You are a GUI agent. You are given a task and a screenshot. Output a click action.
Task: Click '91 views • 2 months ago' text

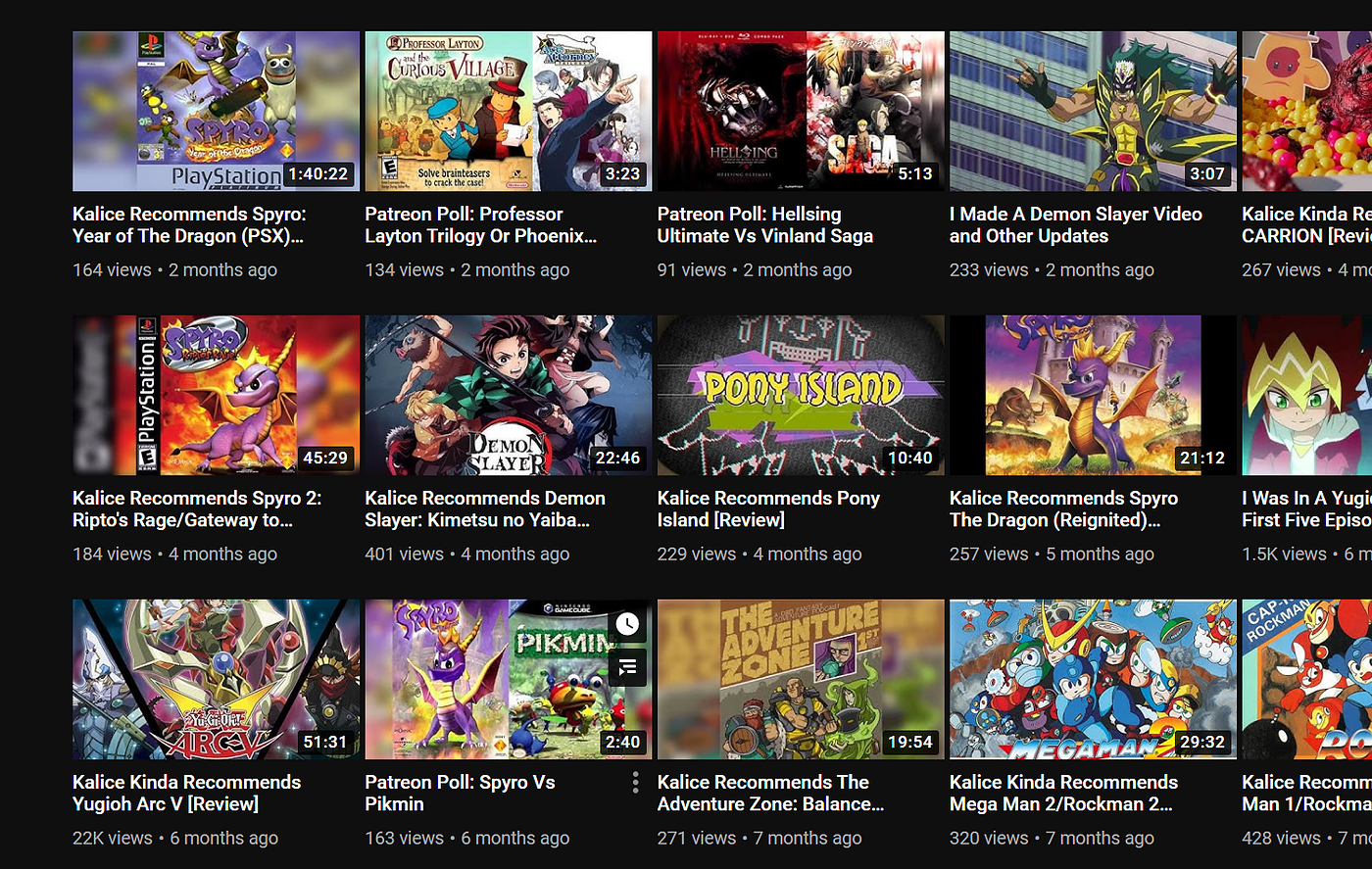click(755, 269)
